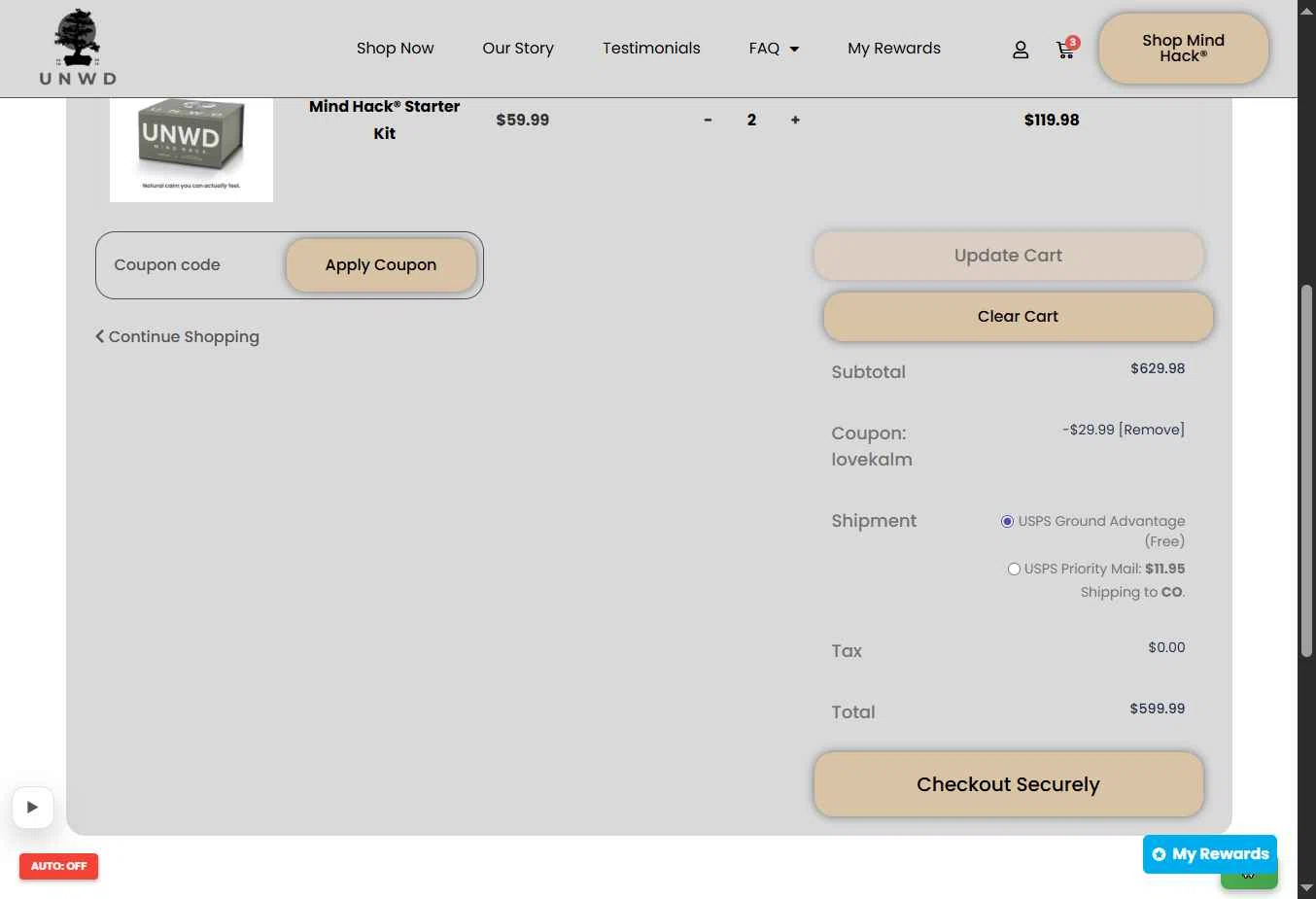Screen dimensions: 1316x899
Task: Click the Mind Hack Starter Kit thumbnail
Action: pos(191,150)
